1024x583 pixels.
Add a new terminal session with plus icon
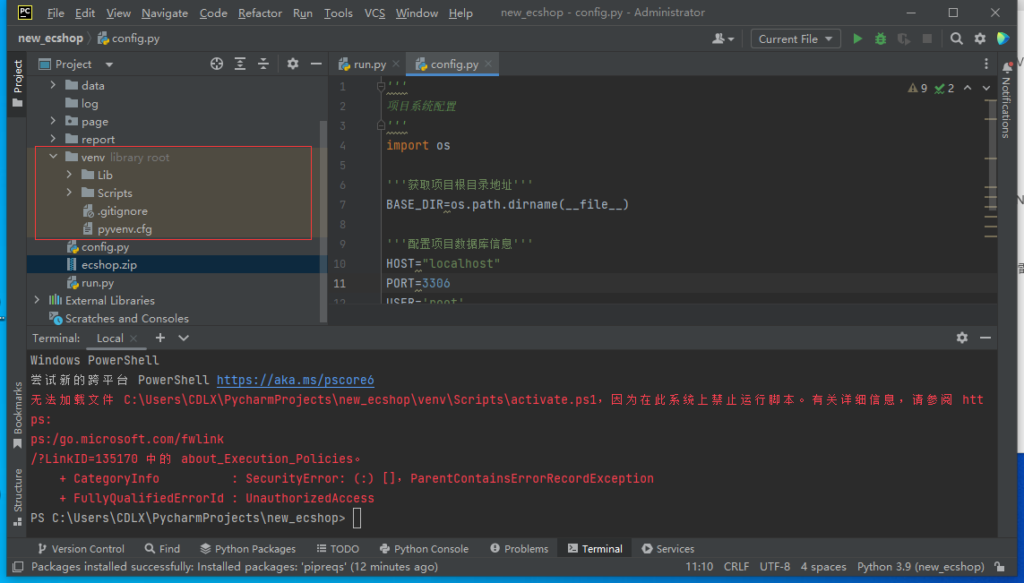pos(160,338)
